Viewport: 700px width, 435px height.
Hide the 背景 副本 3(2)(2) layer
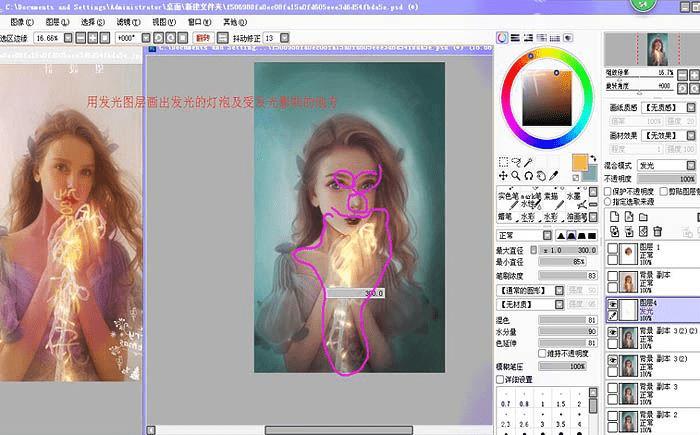pyautogui.click(x=613, y=332)
